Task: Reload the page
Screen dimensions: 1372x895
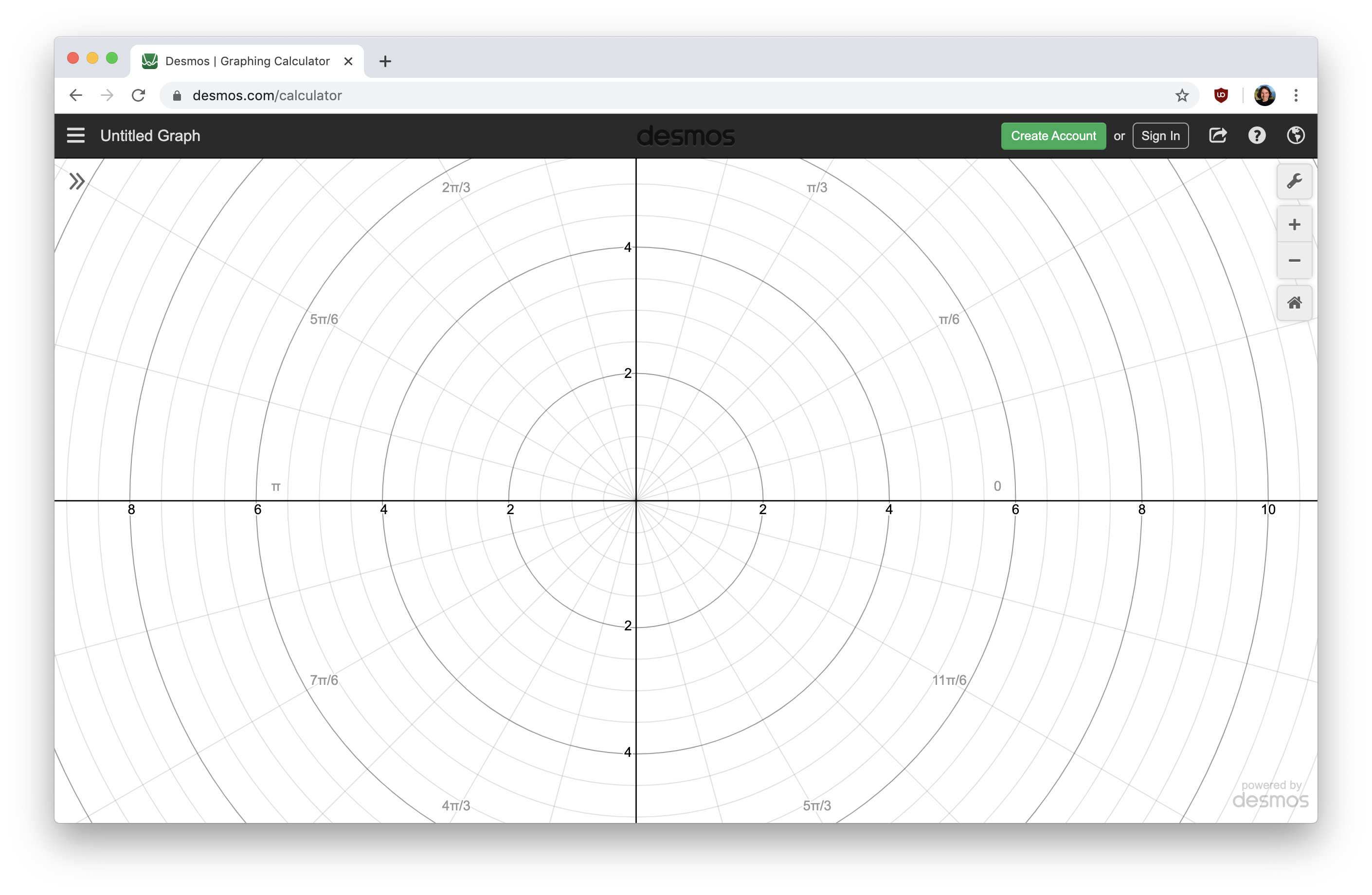Action: click(x=138, y=95)
